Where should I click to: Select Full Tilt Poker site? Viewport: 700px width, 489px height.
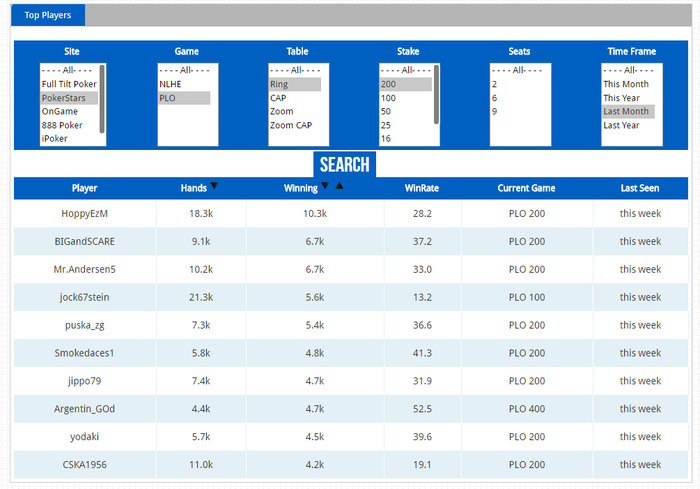pyautogui.click(x=69, y=84)
